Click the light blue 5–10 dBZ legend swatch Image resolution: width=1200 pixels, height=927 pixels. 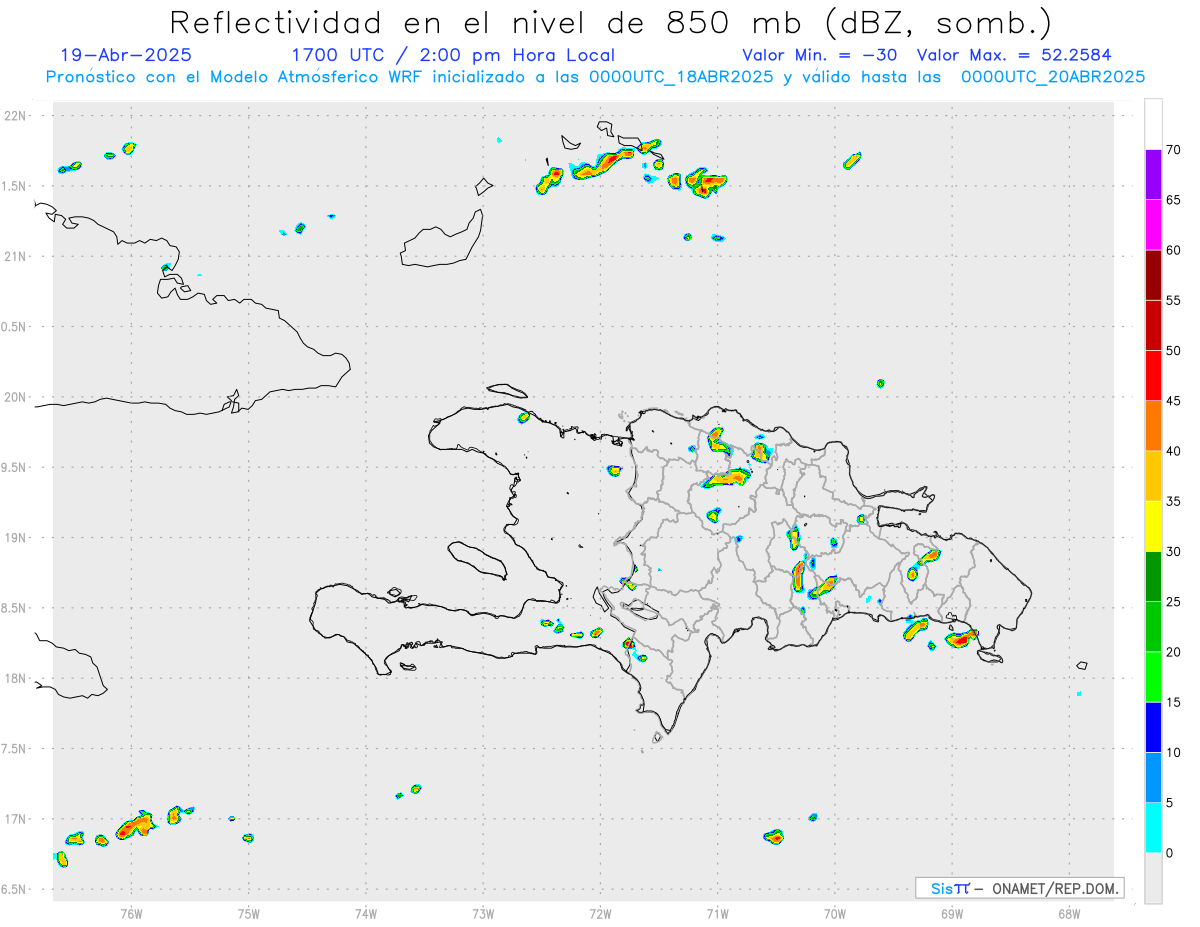(1153, 778)
